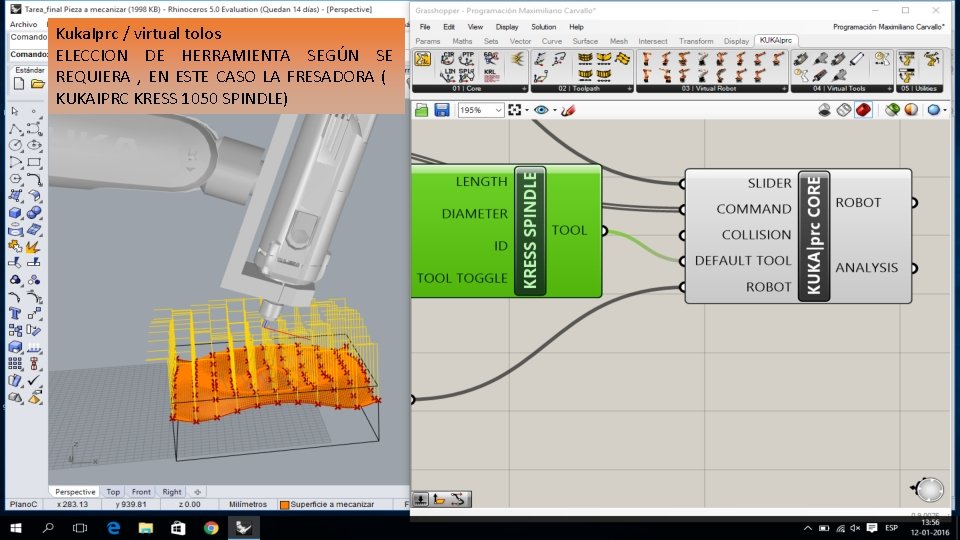This screenshot has height=540, width=960.
Task: Toggle the preview eye icon in Grasshopper
Action: coord(541,110)
